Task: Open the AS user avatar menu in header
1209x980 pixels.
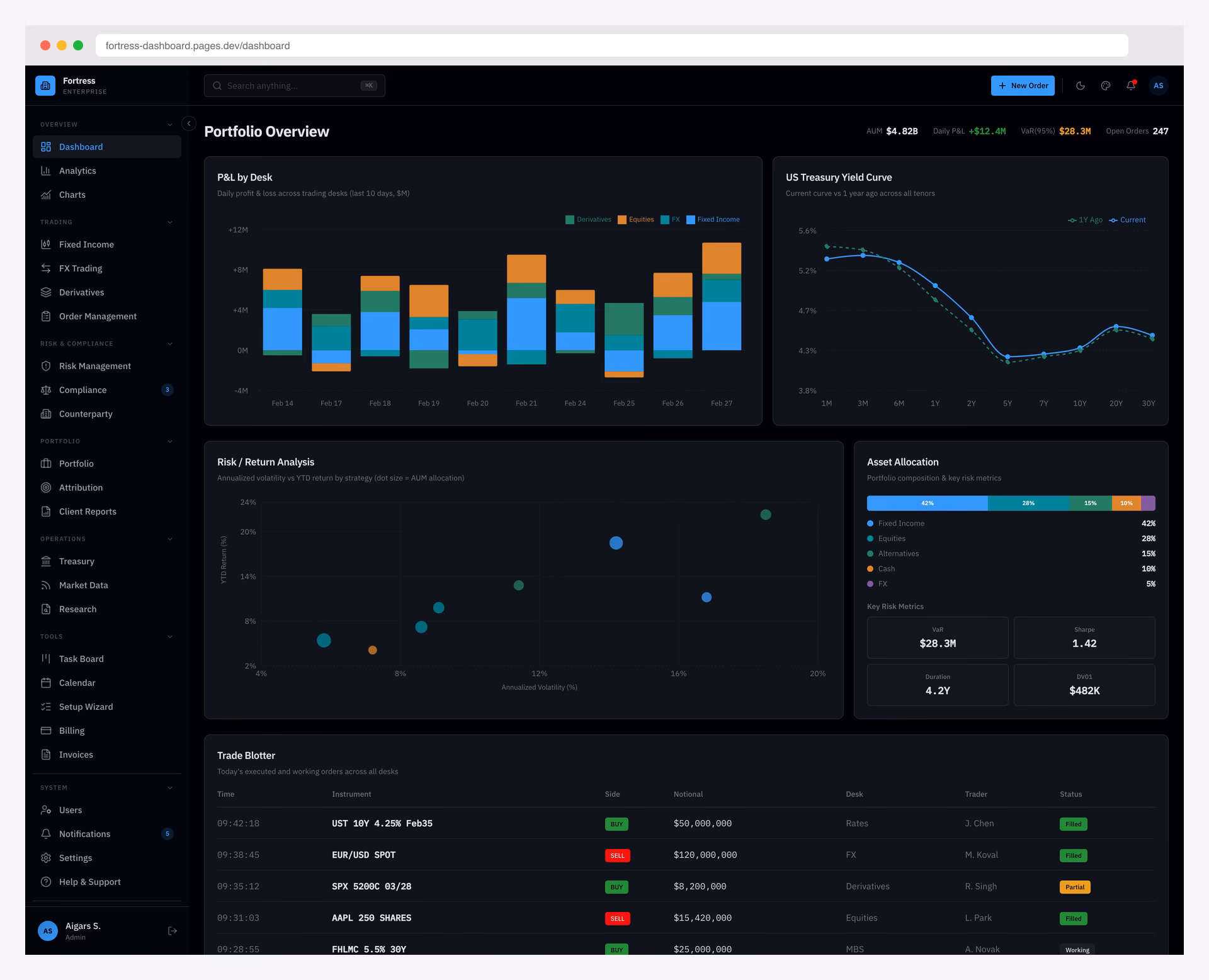Action: click(1159, 86)
